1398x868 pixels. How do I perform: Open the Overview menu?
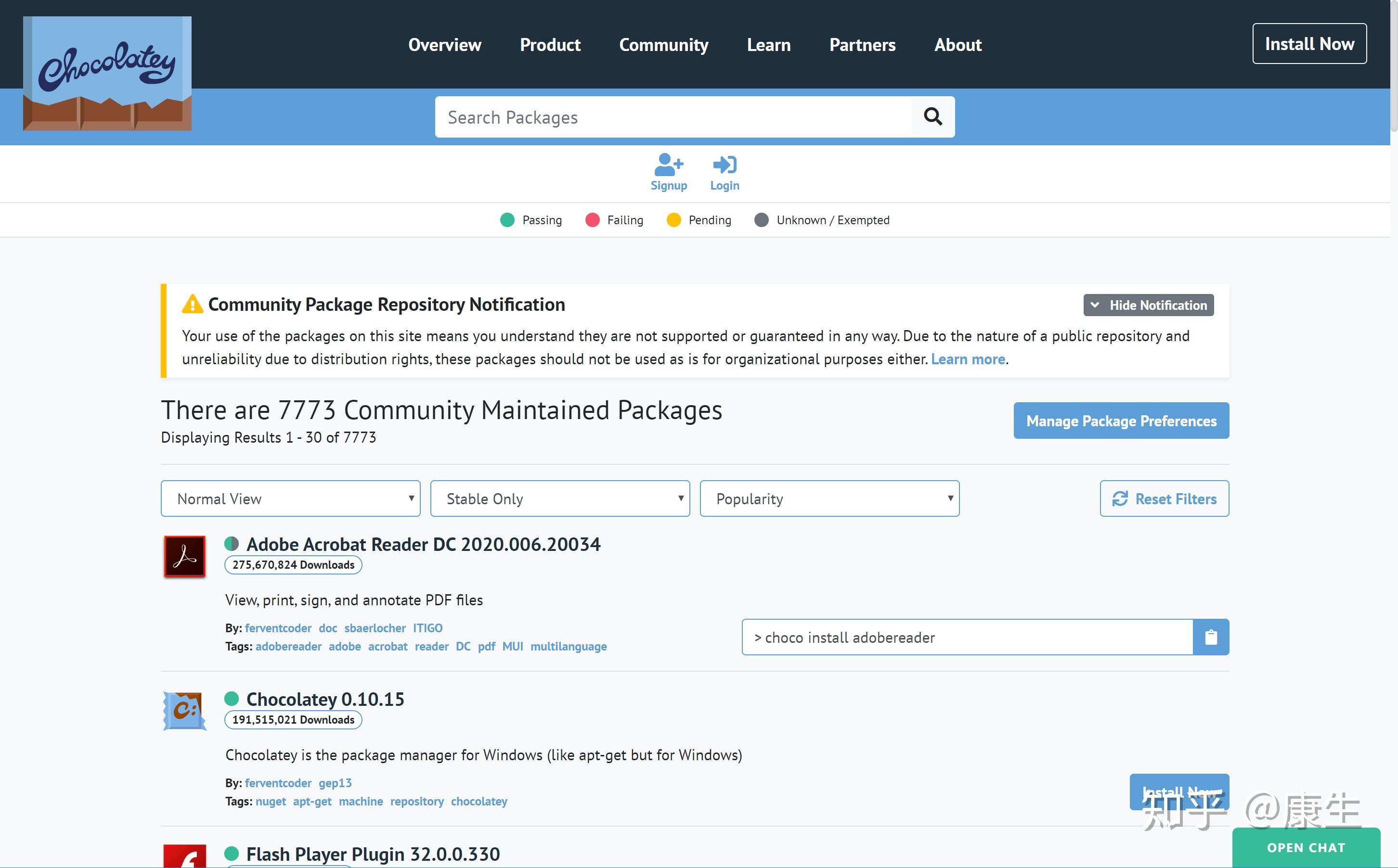tap(444, 45)
